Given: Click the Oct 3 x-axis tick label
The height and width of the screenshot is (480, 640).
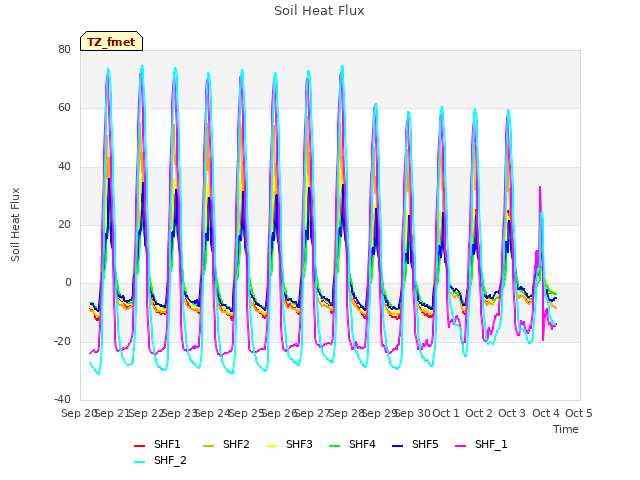Looking at the screenshot, I should pos(512,413).
